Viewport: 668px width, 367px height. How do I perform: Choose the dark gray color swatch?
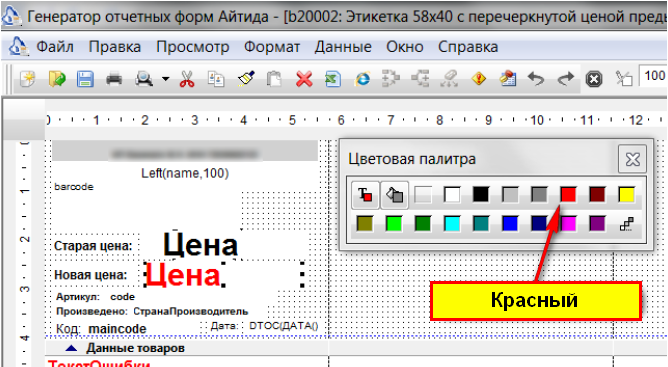[x=539, y=195]
